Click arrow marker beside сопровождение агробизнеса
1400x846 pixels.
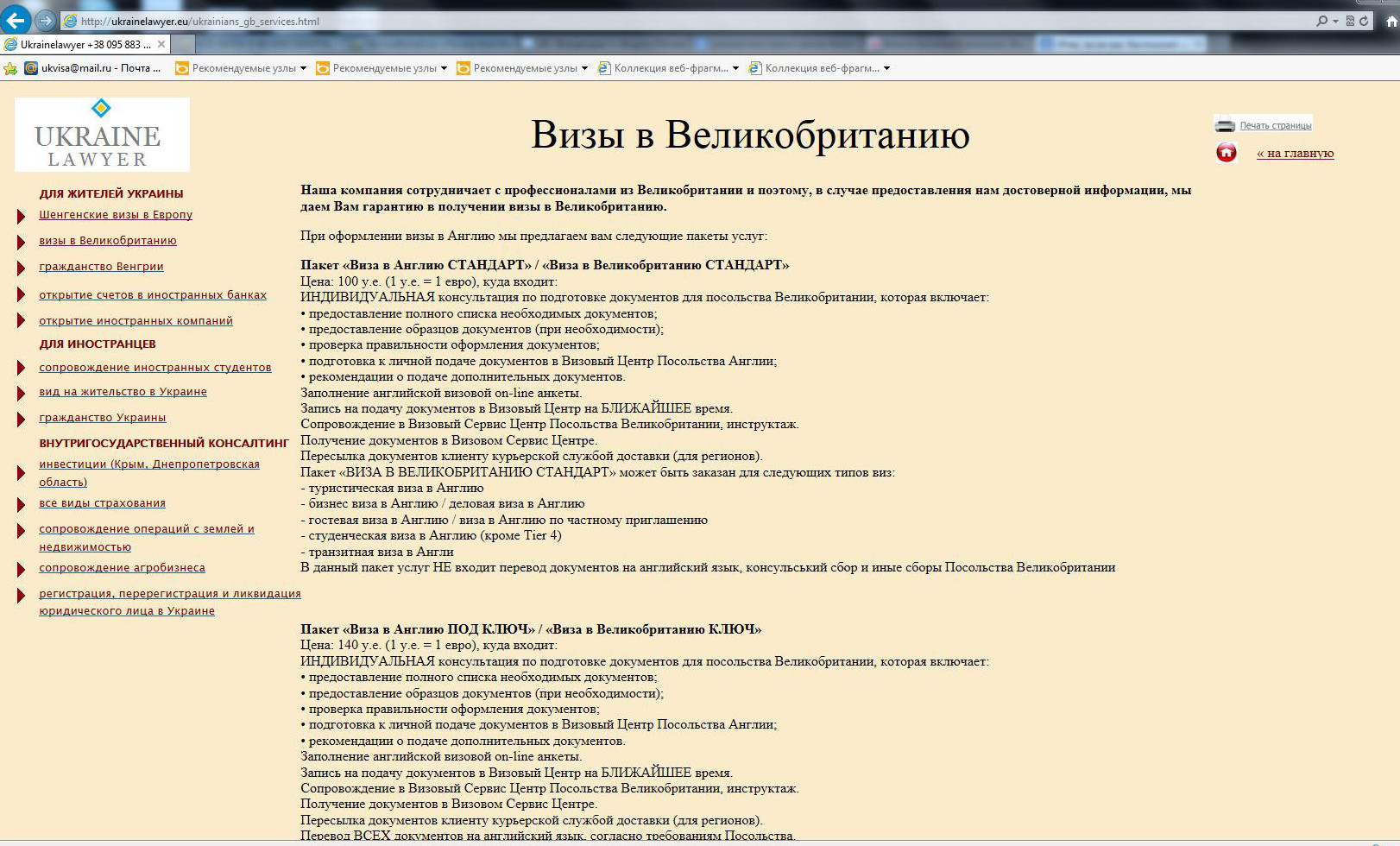[20, 571]
